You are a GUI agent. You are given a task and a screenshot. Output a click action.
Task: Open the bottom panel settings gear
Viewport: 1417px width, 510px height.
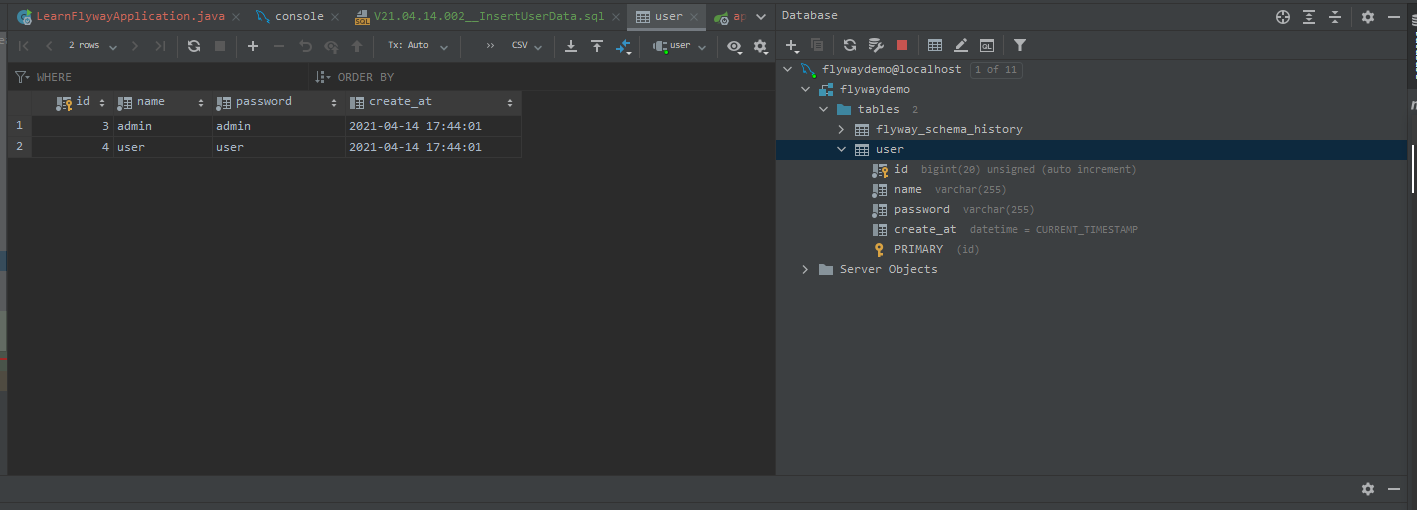pyautogui.click(x=1368, y=489)
